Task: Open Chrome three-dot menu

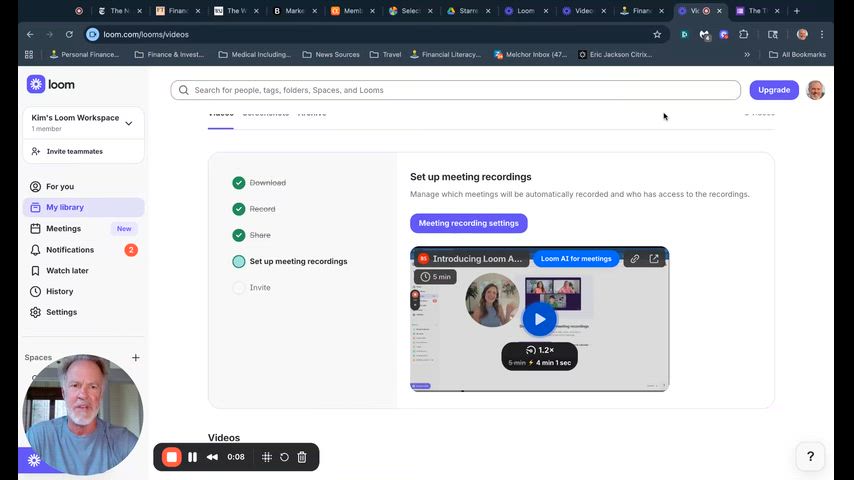Action: tap(822, 34)
